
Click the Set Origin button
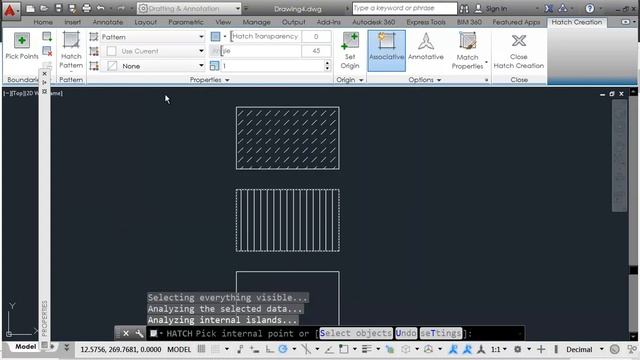click(350, 51)
